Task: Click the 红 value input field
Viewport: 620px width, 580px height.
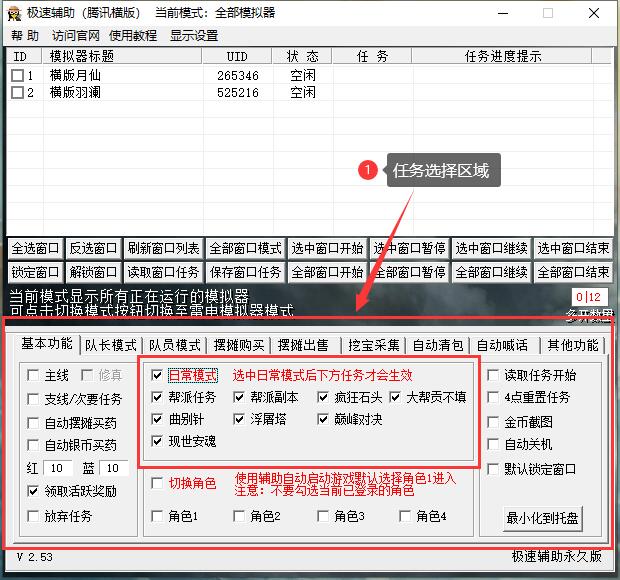Action: click(57, 468)
